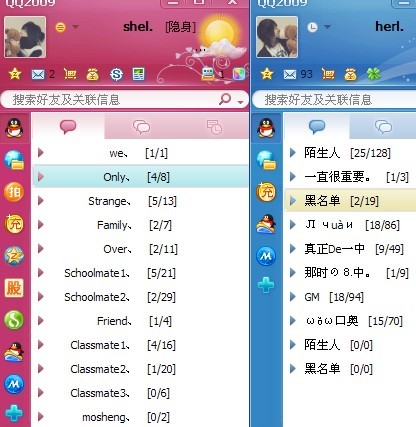Expand the 黑名单 [2/19] group
This screenshot has height=427, width=416.
350,201
